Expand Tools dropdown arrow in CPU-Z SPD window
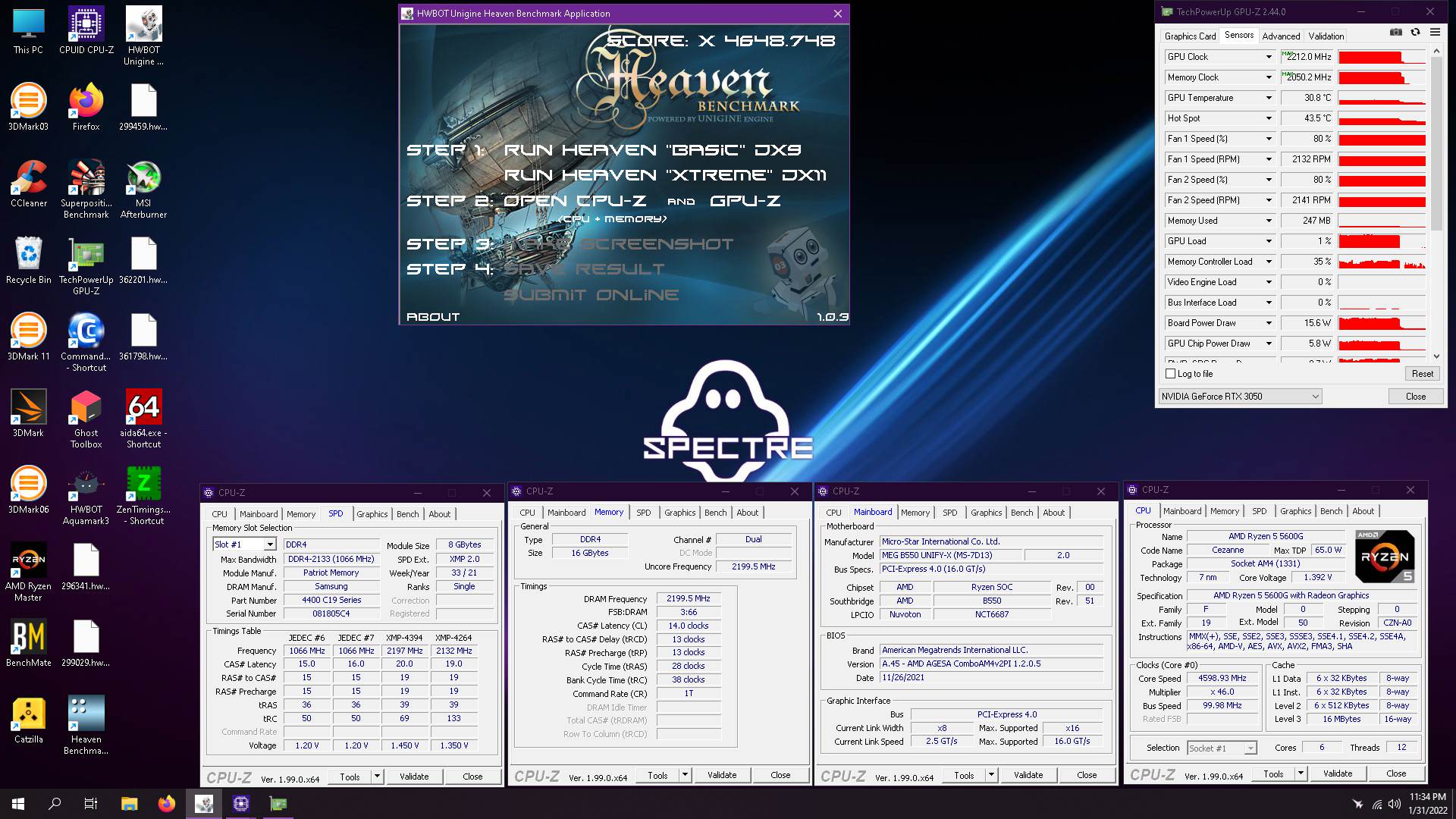The width and height of the screenshot is (1456, 819). (377, 777)
